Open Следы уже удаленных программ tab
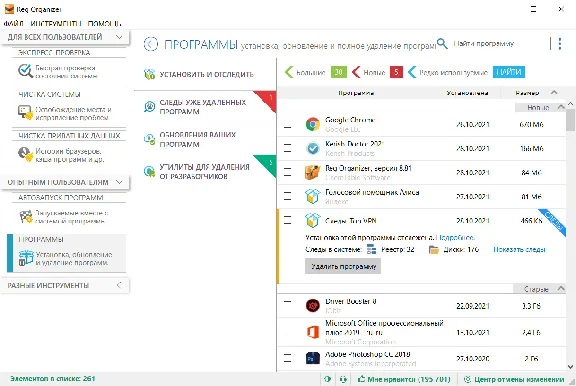The width and height of the screenshot is (576, 386). pyautogui.click(x=203, y=107)
